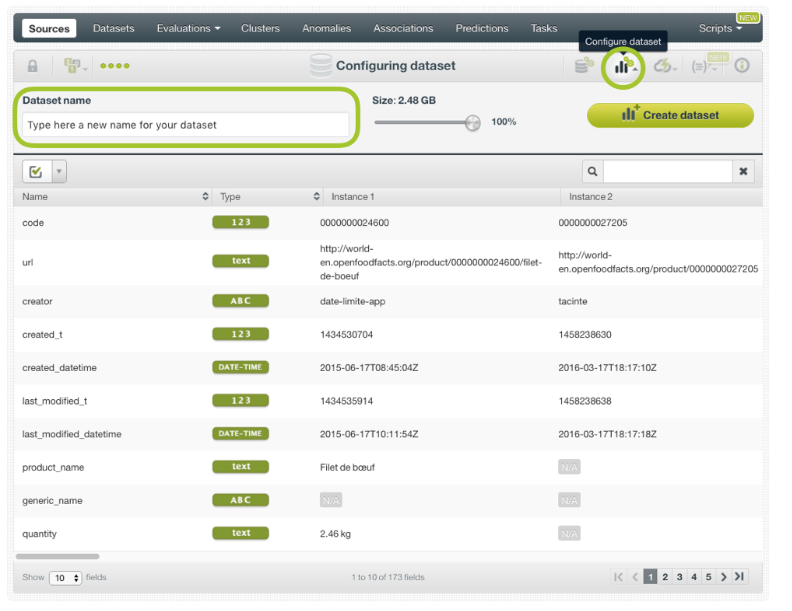Open the Scripts dropdown menu
Image resolution: width=792 pixels, height=611 pixels.
tap(720, 28)
